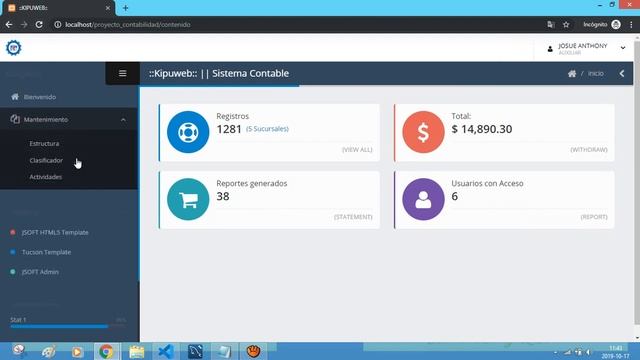Screen dimensions: 640x360
Task: Go forward with the browser forward arrow
Action: click(24, 24)
